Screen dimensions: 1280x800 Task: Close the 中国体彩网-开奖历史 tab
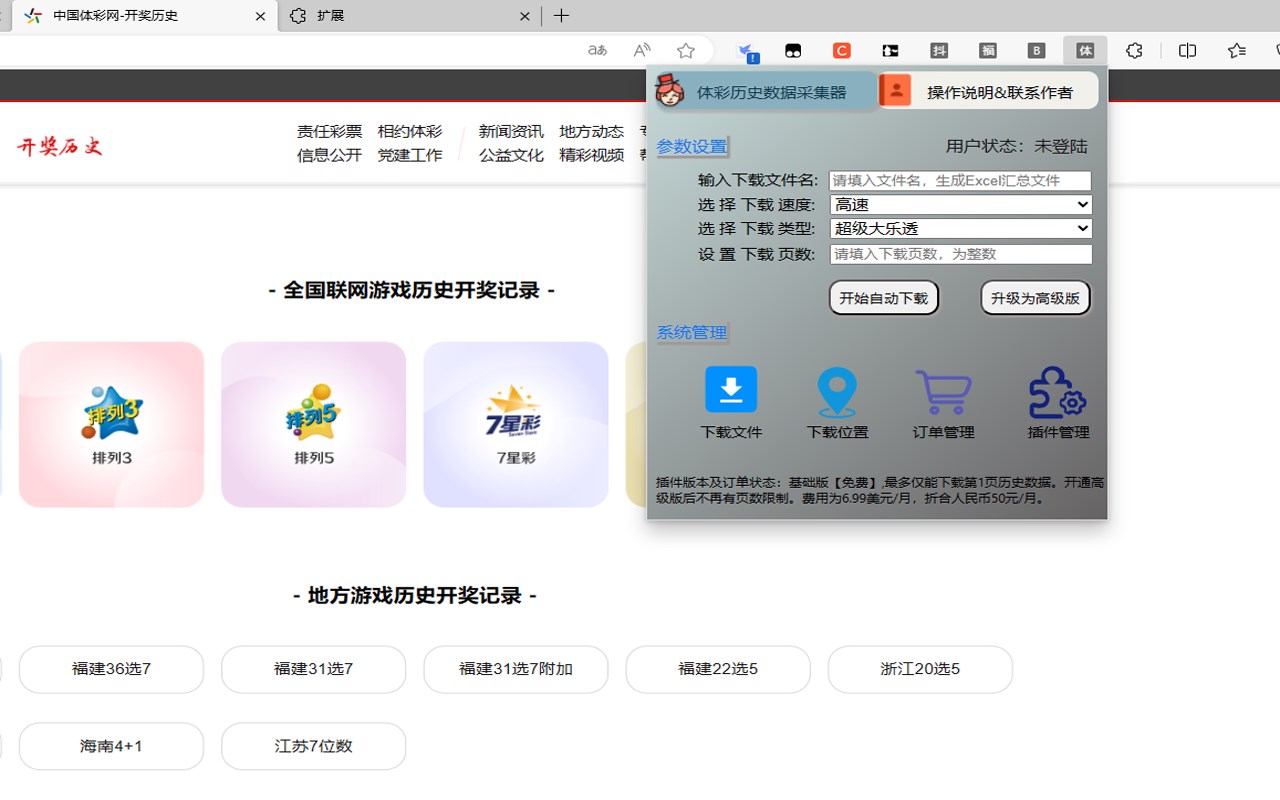[260, 16]
